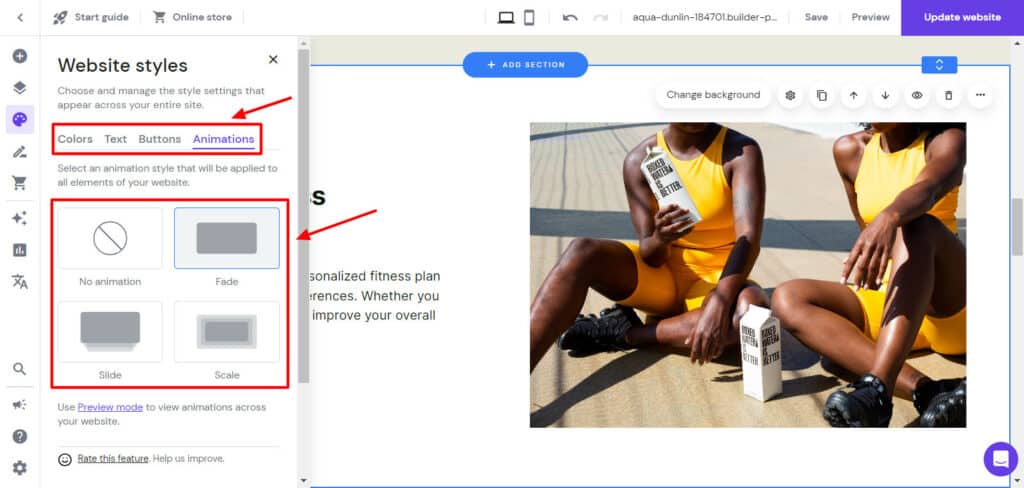The height and width of the screenshot is (488, 1024).
Task: Open the language translation icon
Action: tap(19, 281)
